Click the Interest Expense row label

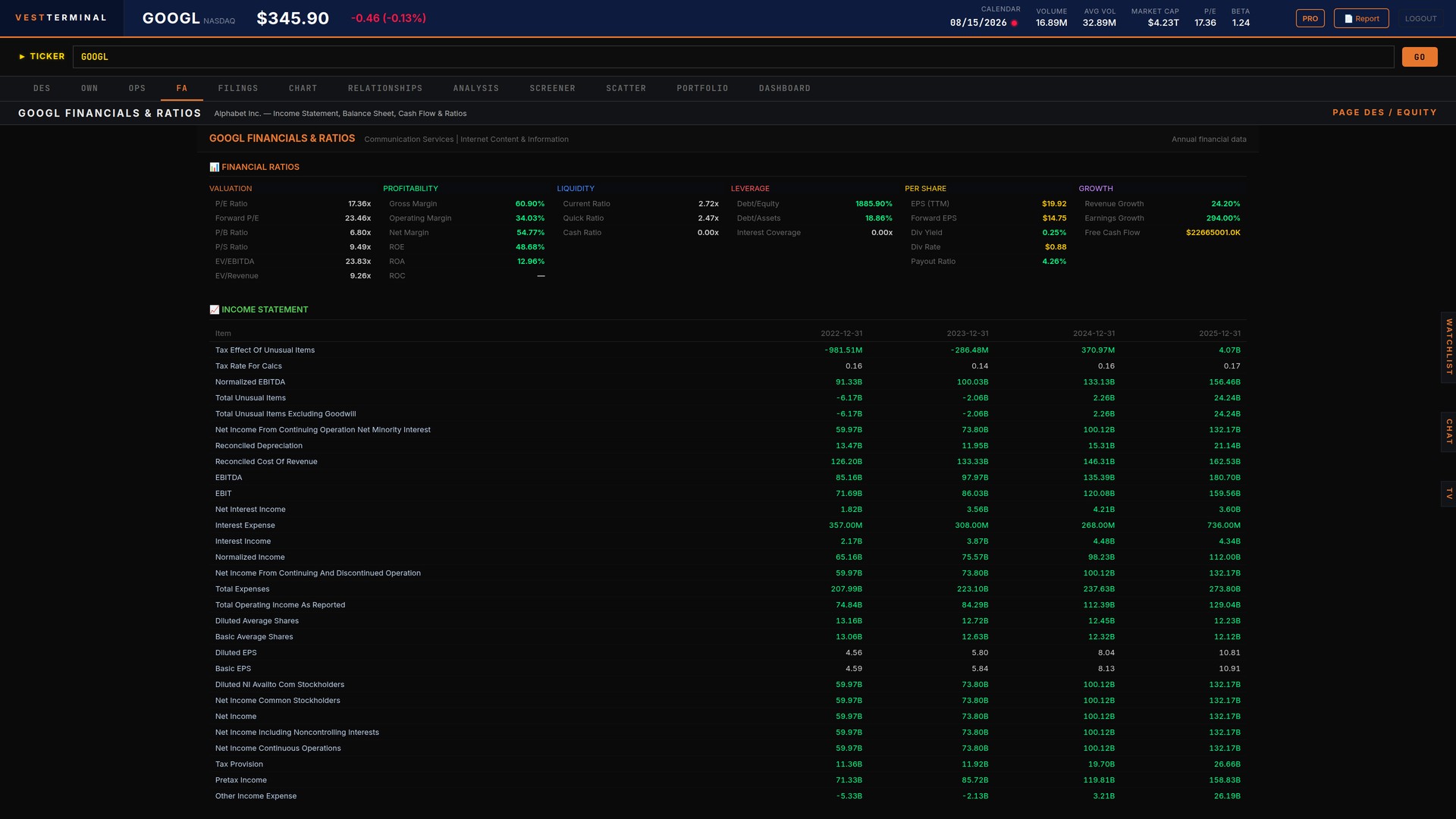point(245,526)
